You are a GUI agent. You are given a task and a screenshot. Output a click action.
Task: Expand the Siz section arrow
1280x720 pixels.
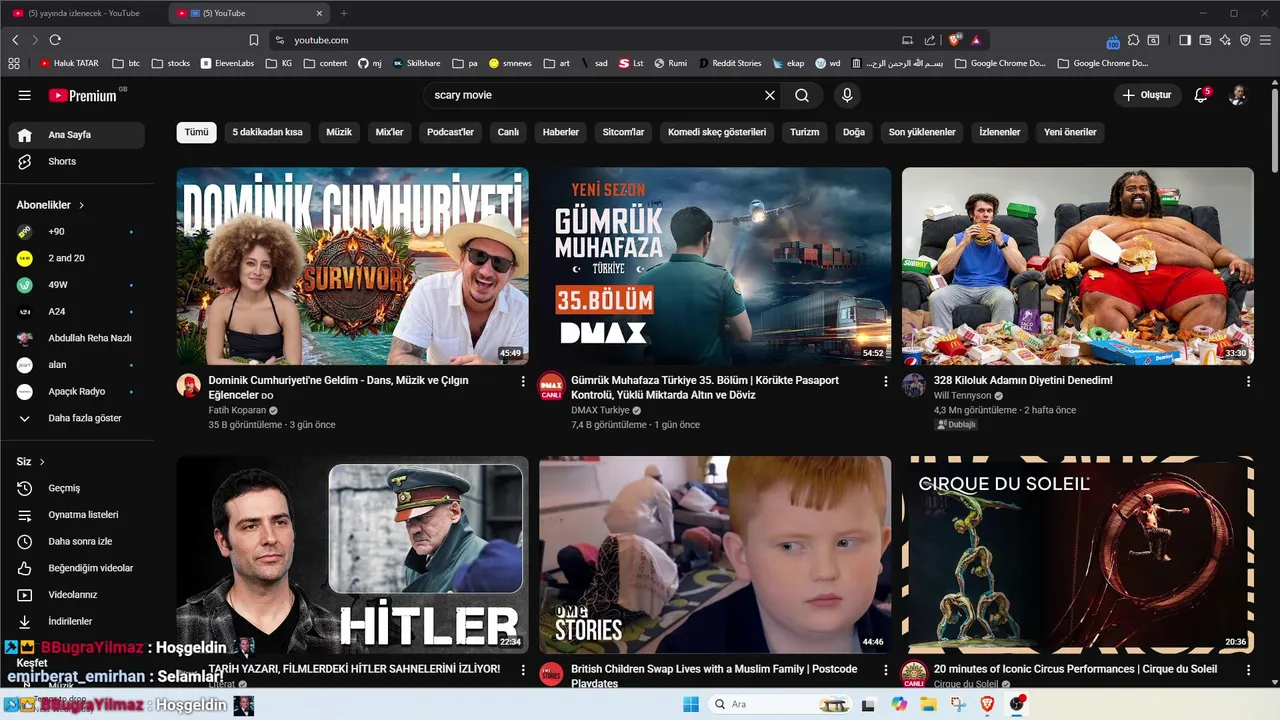43,462
